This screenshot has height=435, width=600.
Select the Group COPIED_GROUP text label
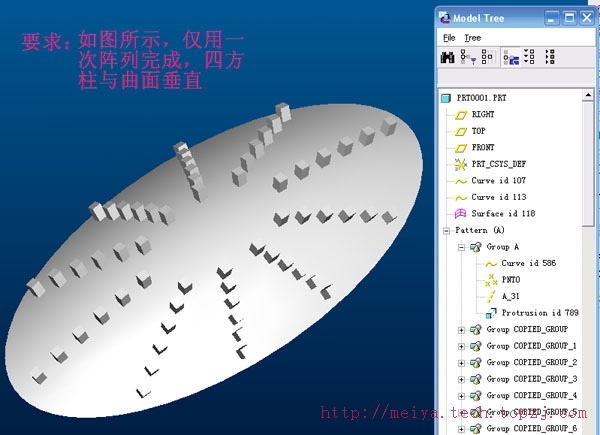(x=527, y=329)
